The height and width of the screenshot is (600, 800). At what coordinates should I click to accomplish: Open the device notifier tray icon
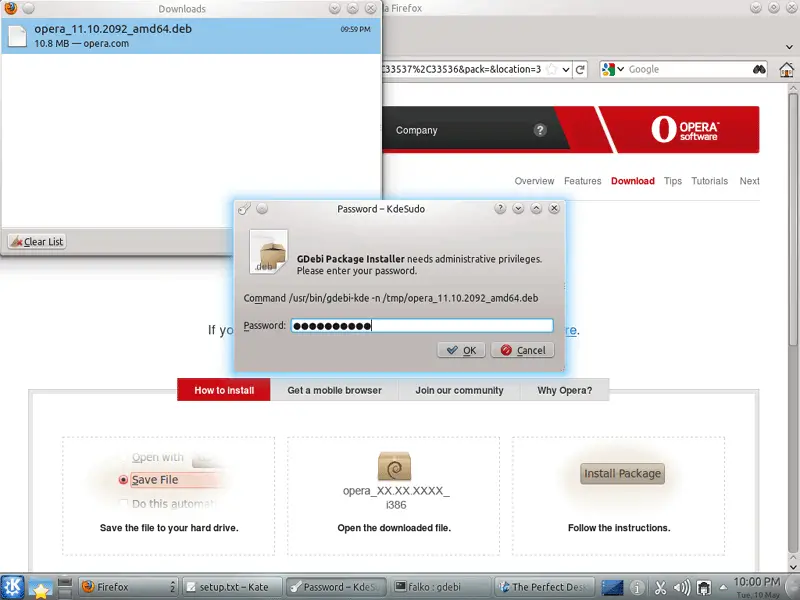[x=704, y=588]
